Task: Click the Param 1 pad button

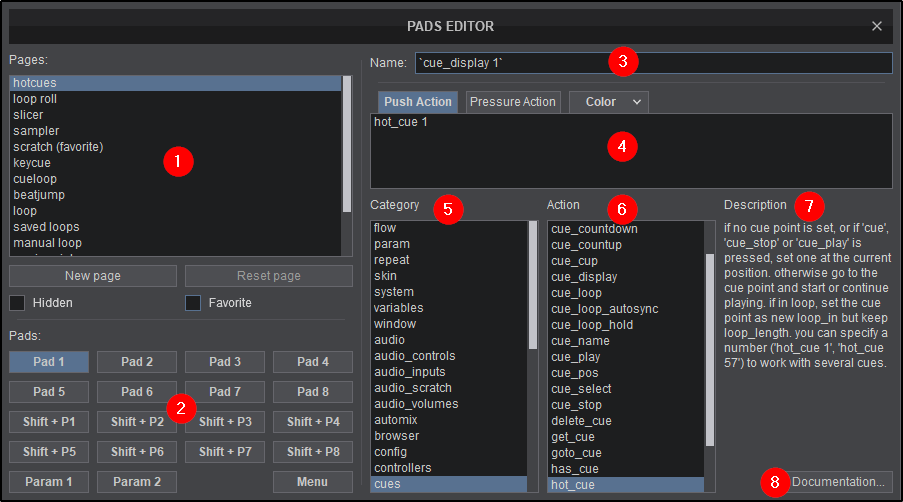Action: point(49,482)
